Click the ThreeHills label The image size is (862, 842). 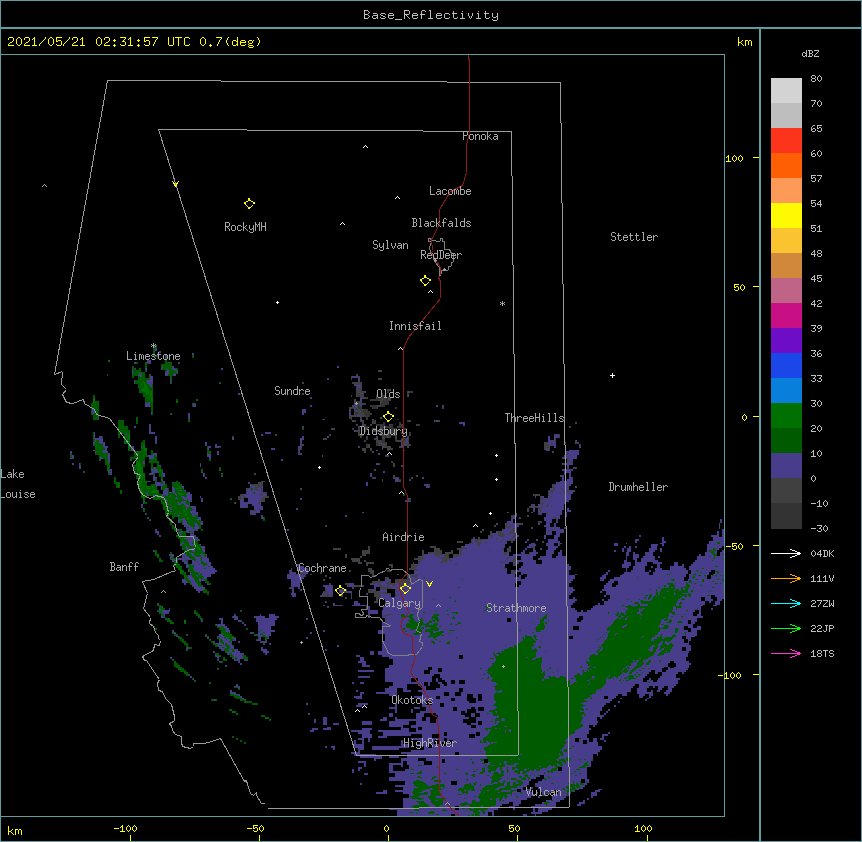point(534,418)
